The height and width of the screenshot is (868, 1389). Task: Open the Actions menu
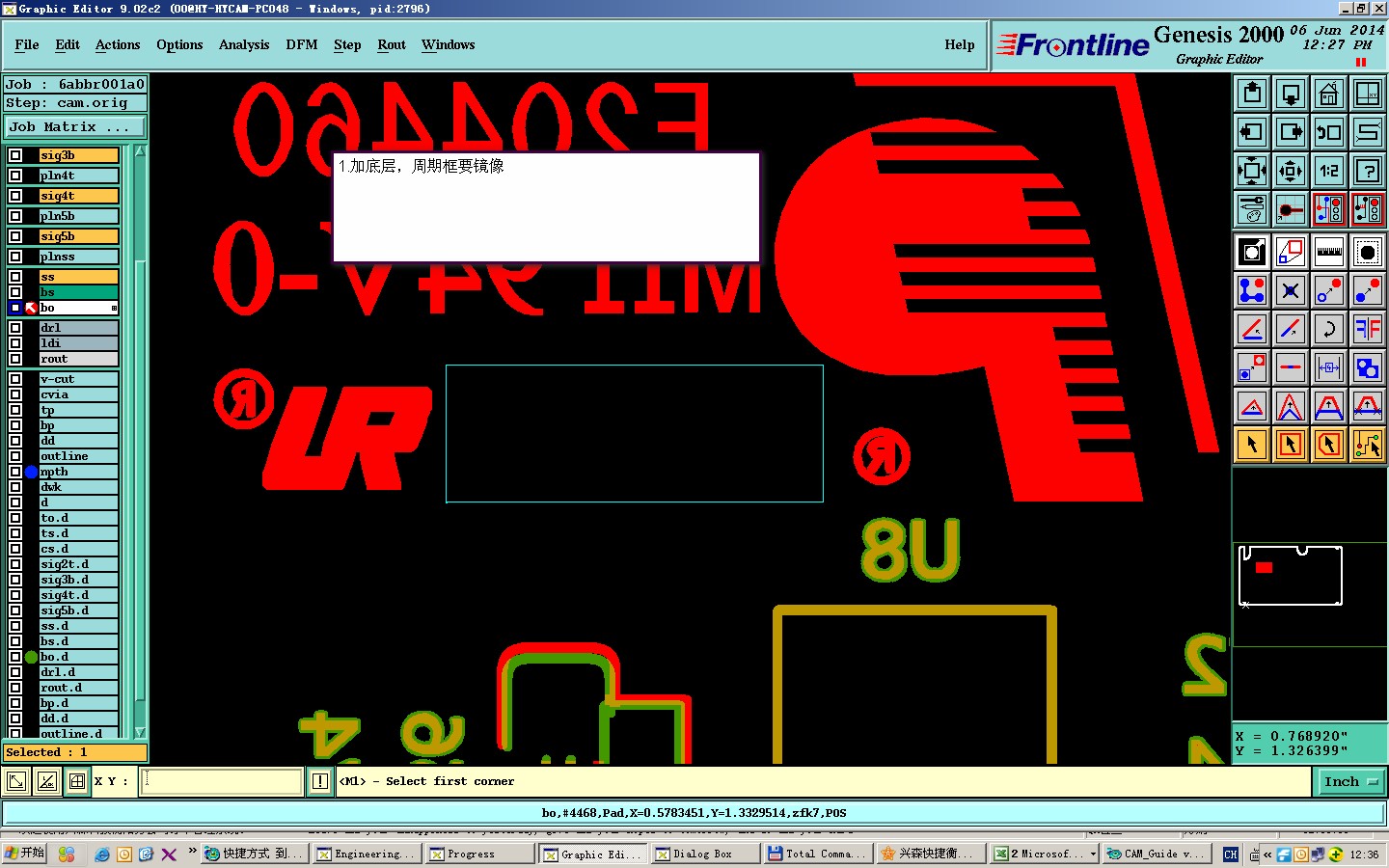[118, 45]
